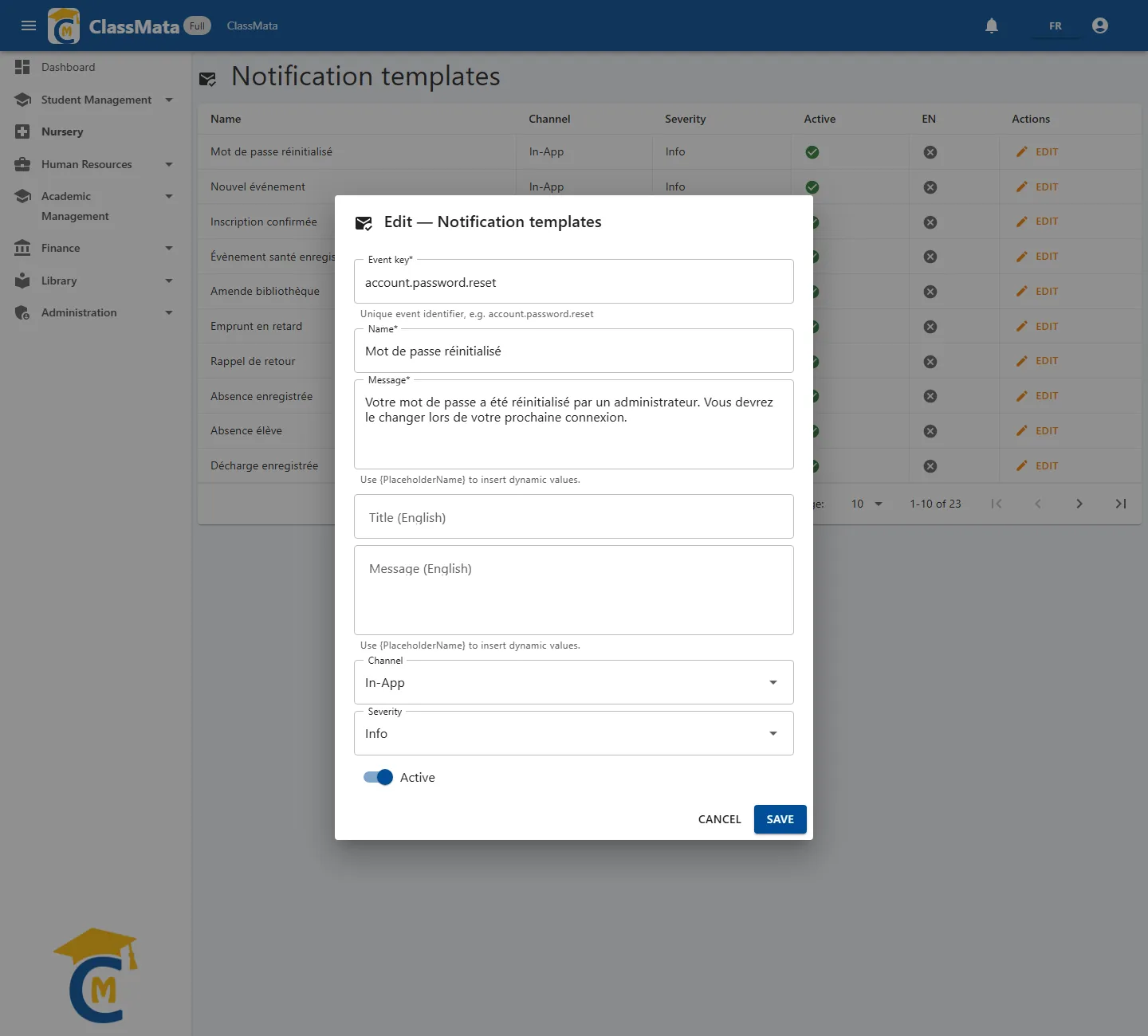Switch language using FR selector
This screenshot has height=1036, width=1148.
(1055, 26)
